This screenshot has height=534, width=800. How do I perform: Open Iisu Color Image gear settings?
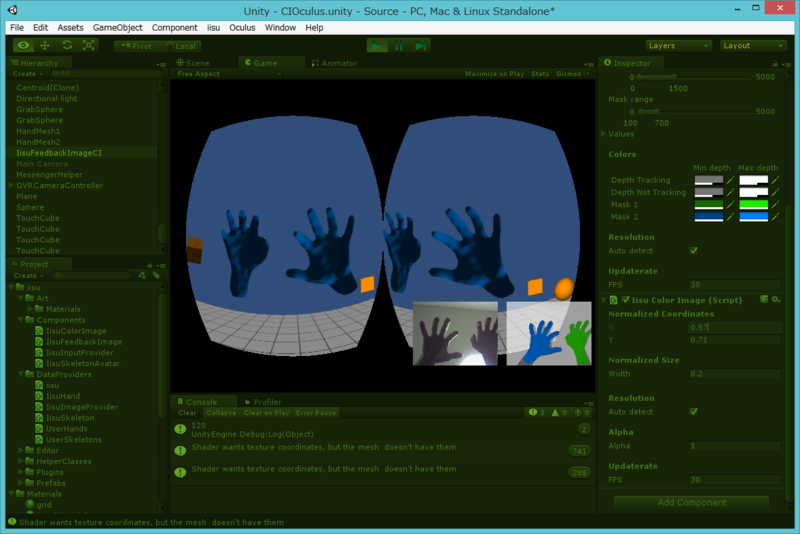776,300
